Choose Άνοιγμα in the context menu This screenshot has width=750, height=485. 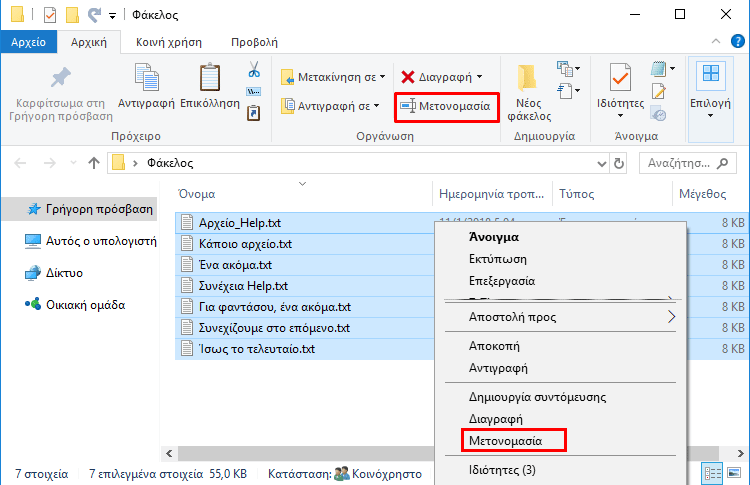pyautogui.click(x=494, y=237)
